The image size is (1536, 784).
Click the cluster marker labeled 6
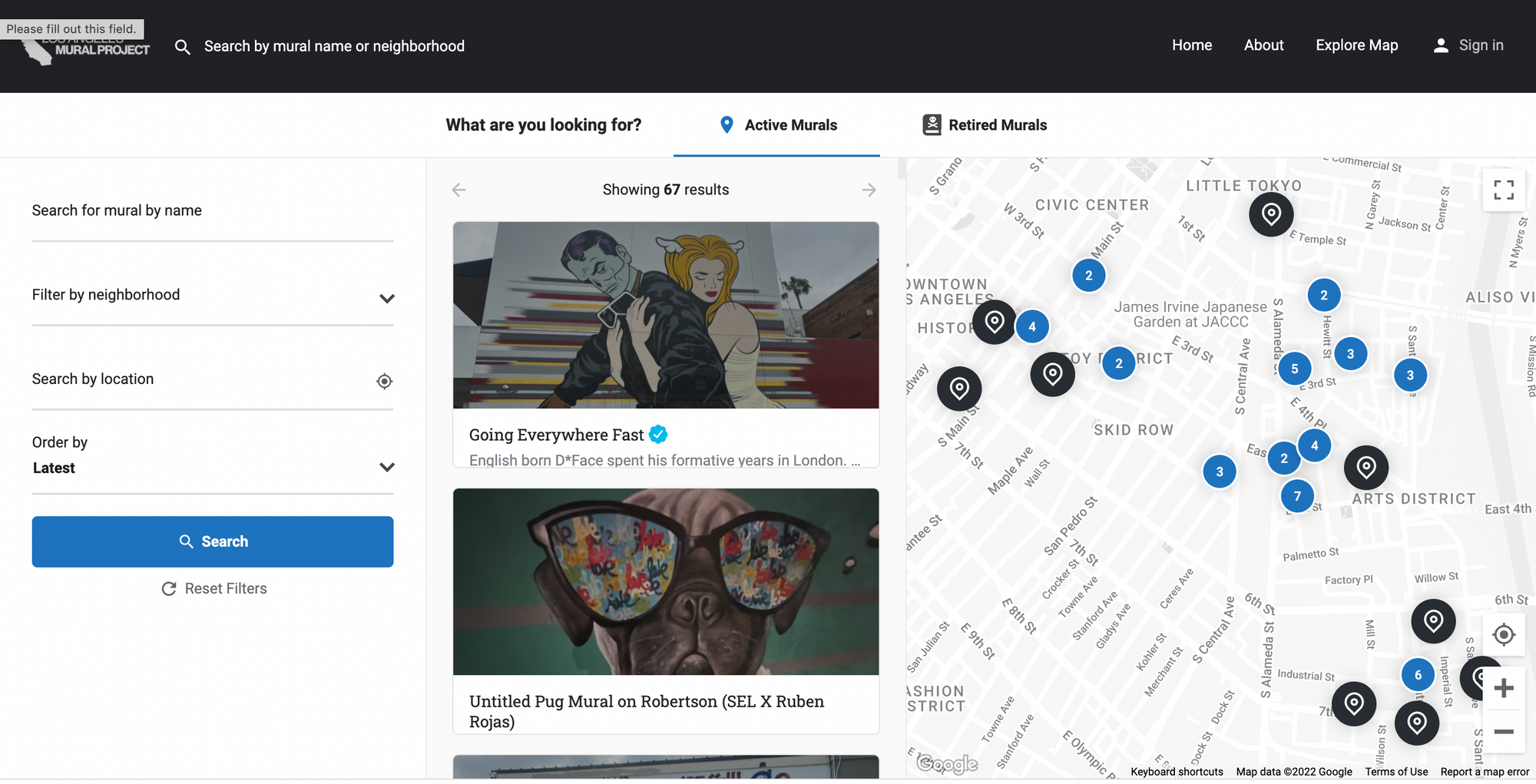tap(1418, 675)
